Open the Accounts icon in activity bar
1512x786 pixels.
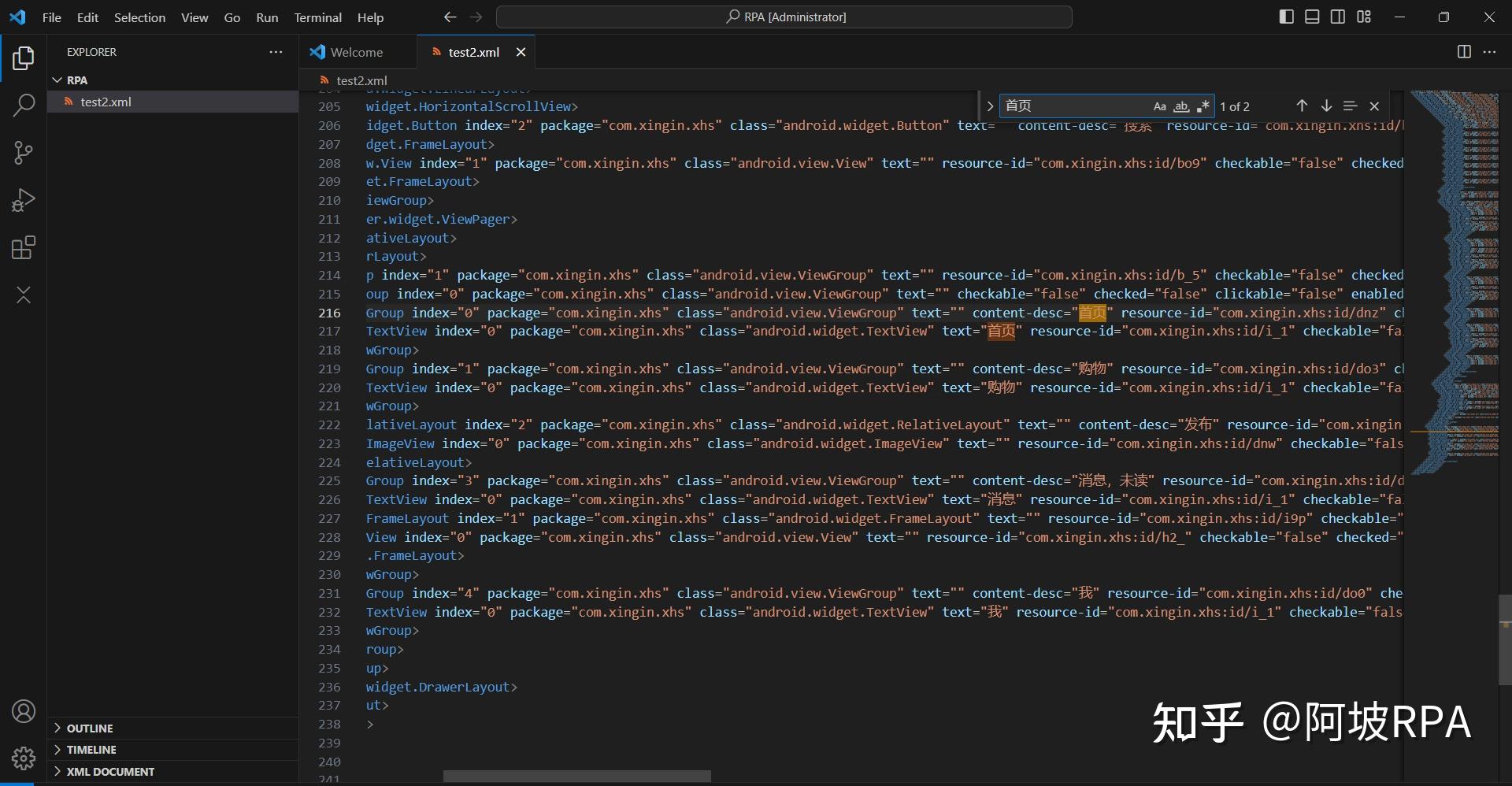coord(24,711)
